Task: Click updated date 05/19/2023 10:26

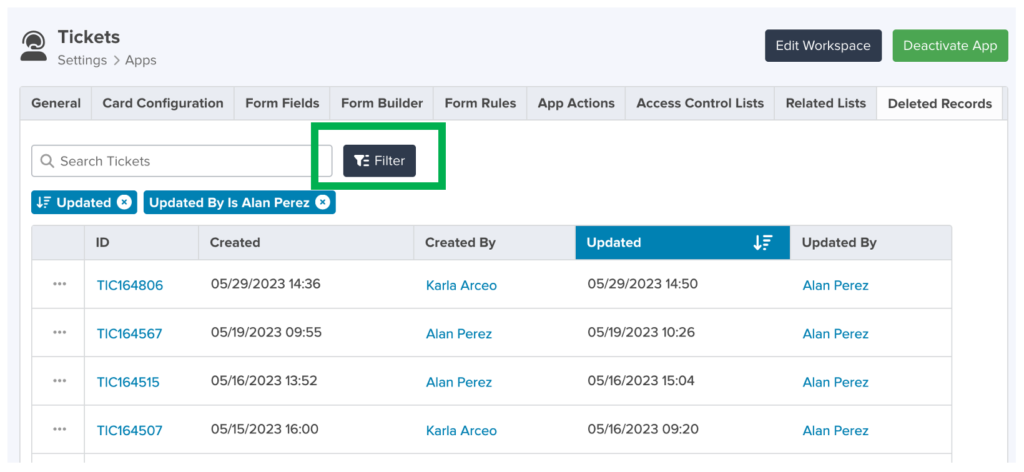Action: click(x=641, y=332)
